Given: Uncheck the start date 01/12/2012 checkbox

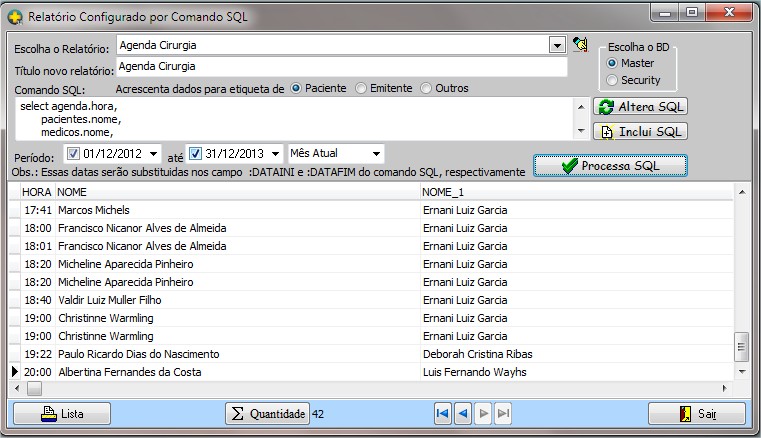Looking at the screenshot, I should (x=73, y=154).
